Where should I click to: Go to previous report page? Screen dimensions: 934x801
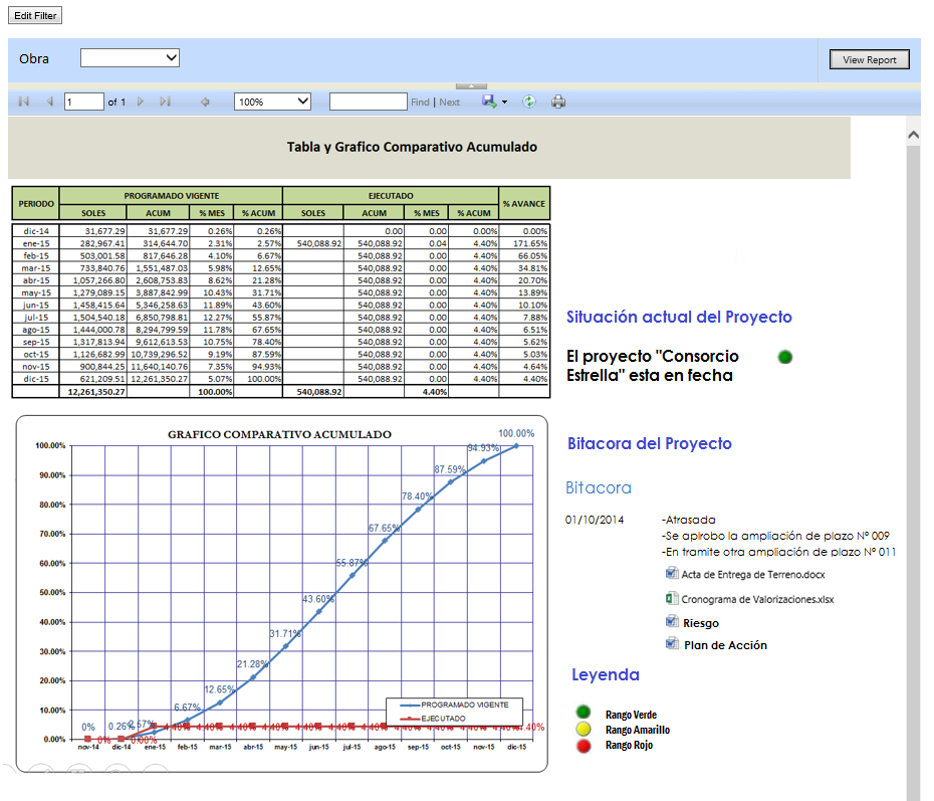49,102
